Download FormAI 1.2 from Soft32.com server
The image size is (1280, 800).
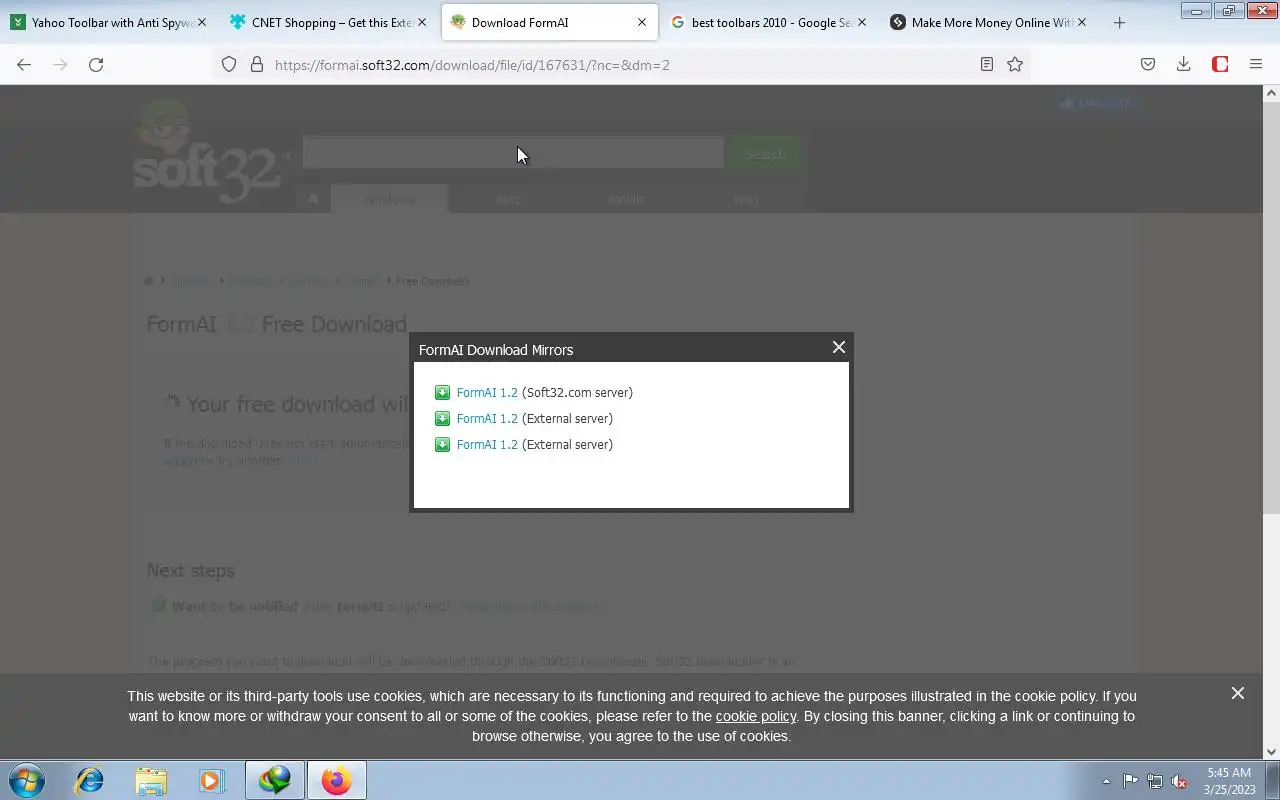[487, 393]
